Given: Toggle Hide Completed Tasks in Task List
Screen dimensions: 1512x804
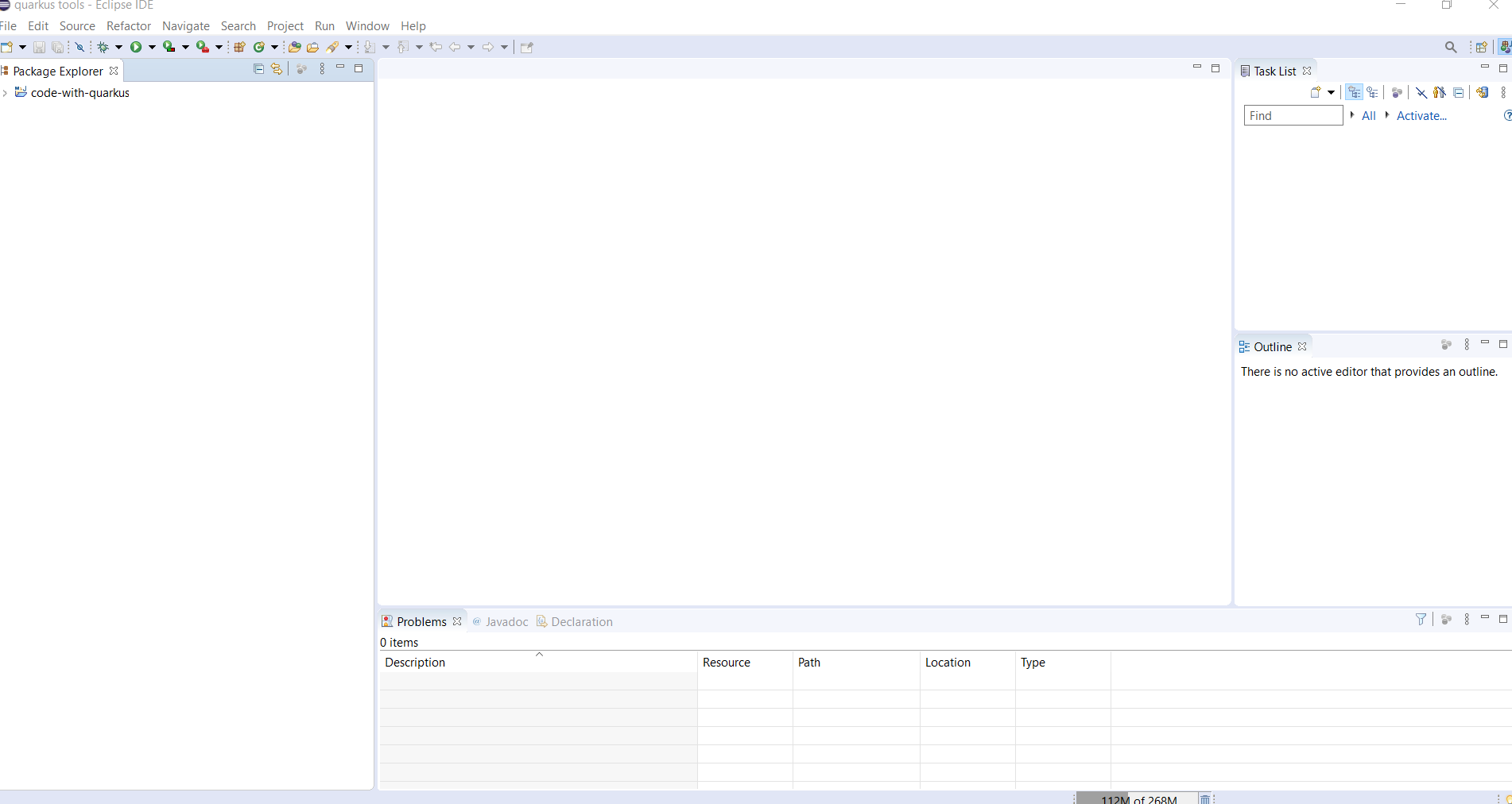Looking at the screenshot, I should click(x=1421, y=93).
